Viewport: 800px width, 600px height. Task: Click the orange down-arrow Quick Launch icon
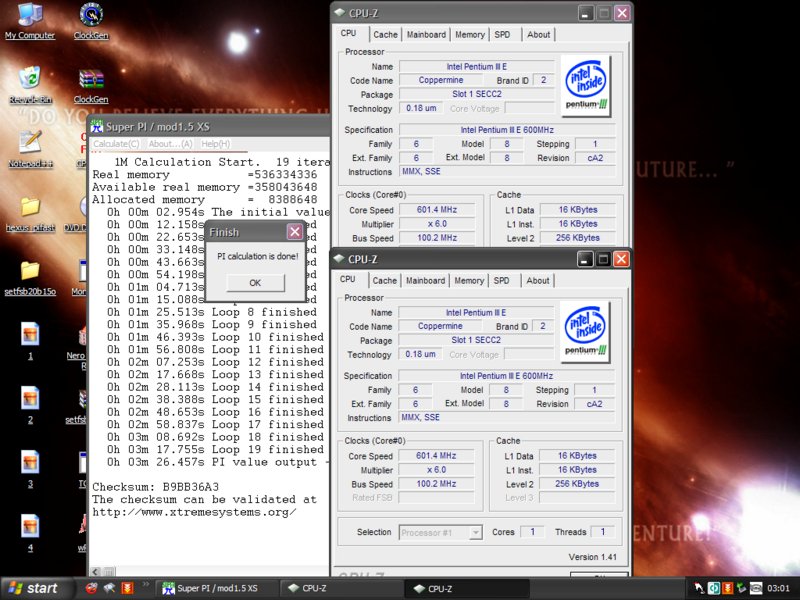tap(127, 588)
